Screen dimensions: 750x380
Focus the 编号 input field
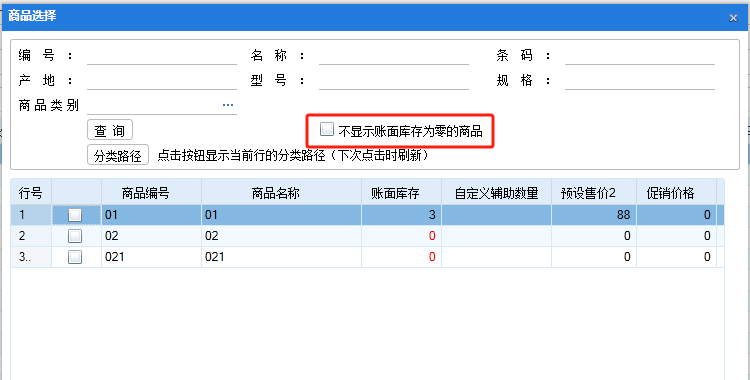162,56
